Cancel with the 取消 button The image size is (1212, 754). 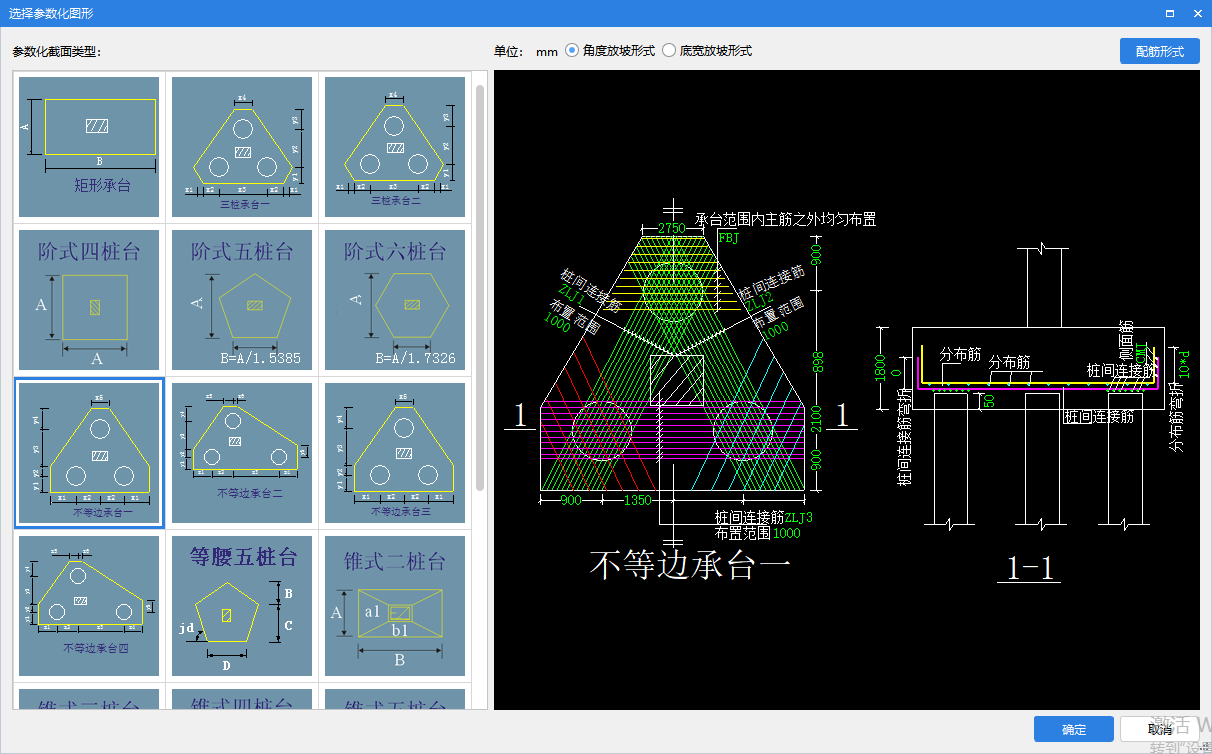[1159, 729]
